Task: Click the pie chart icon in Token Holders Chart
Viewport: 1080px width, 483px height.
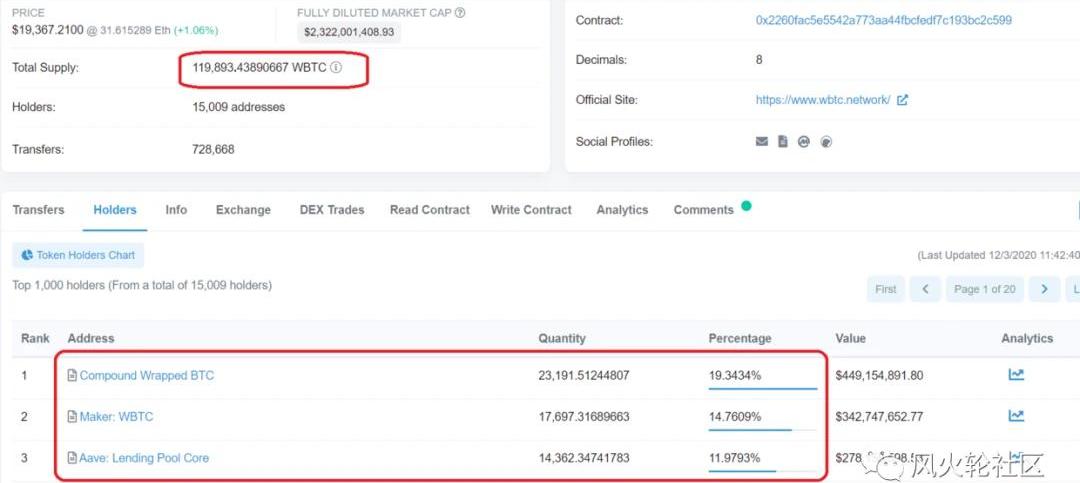Action: click(x=27, y=255)
